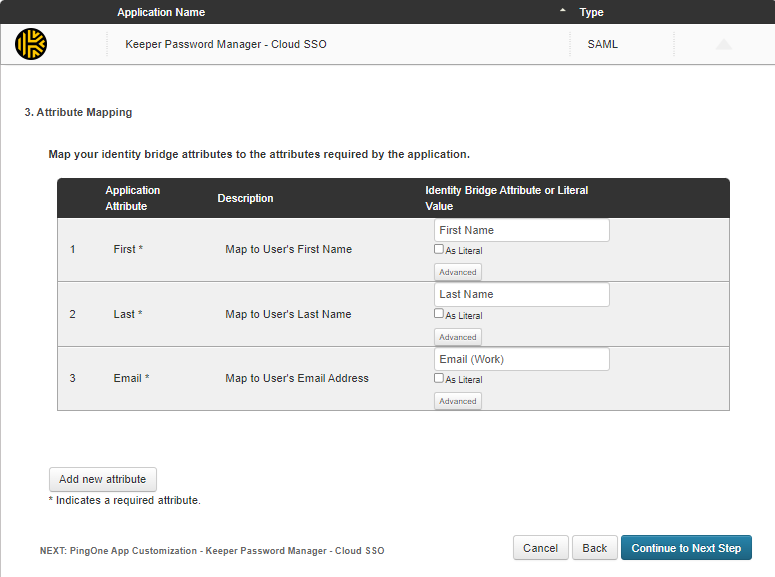The image size is (775, 577).
Task: Cancel the attribute mapping setup
Action: tap(540, 548)
